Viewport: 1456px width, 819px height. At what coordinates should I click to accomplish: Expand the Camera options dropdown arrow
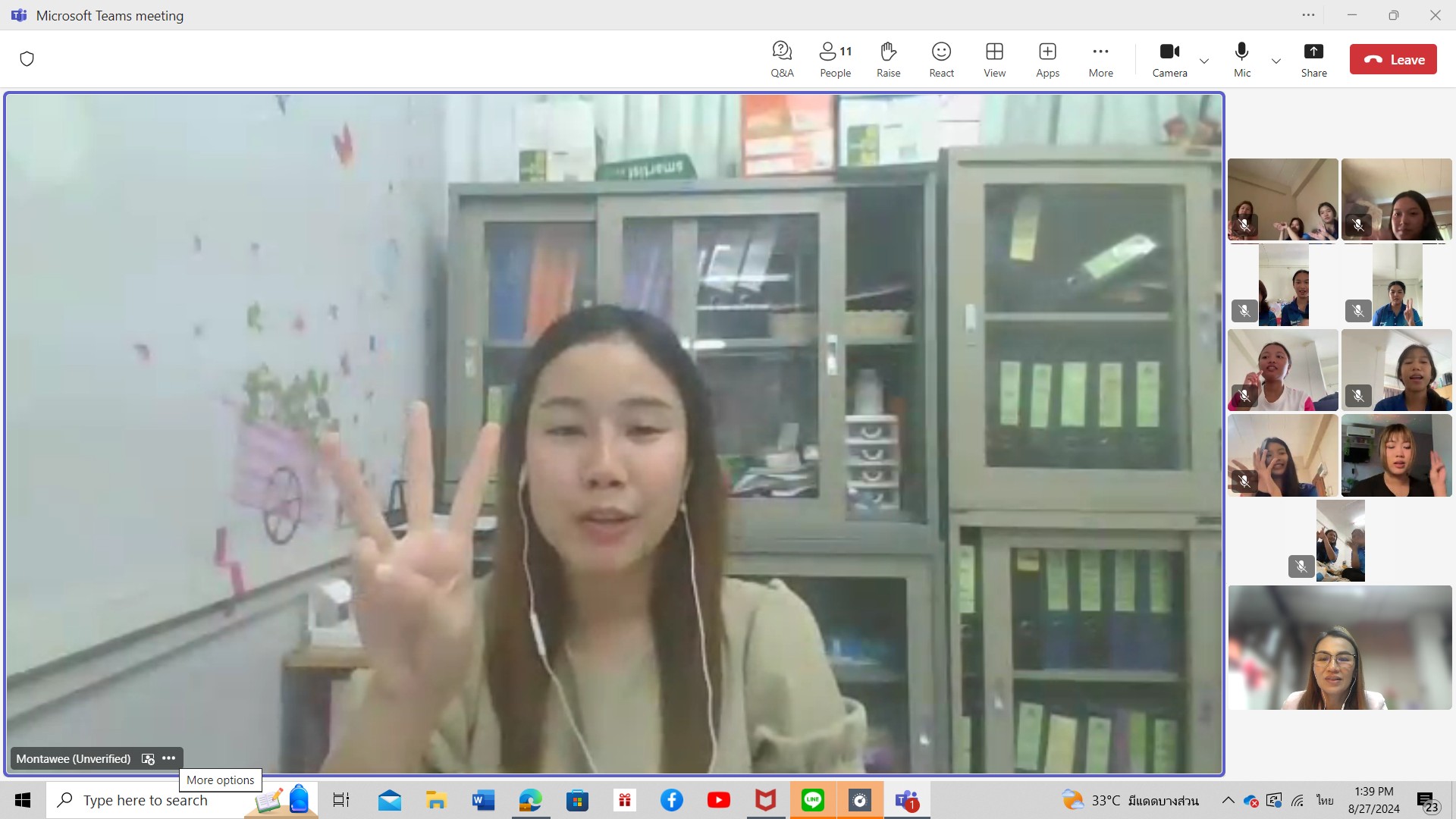click(1203, 61)
